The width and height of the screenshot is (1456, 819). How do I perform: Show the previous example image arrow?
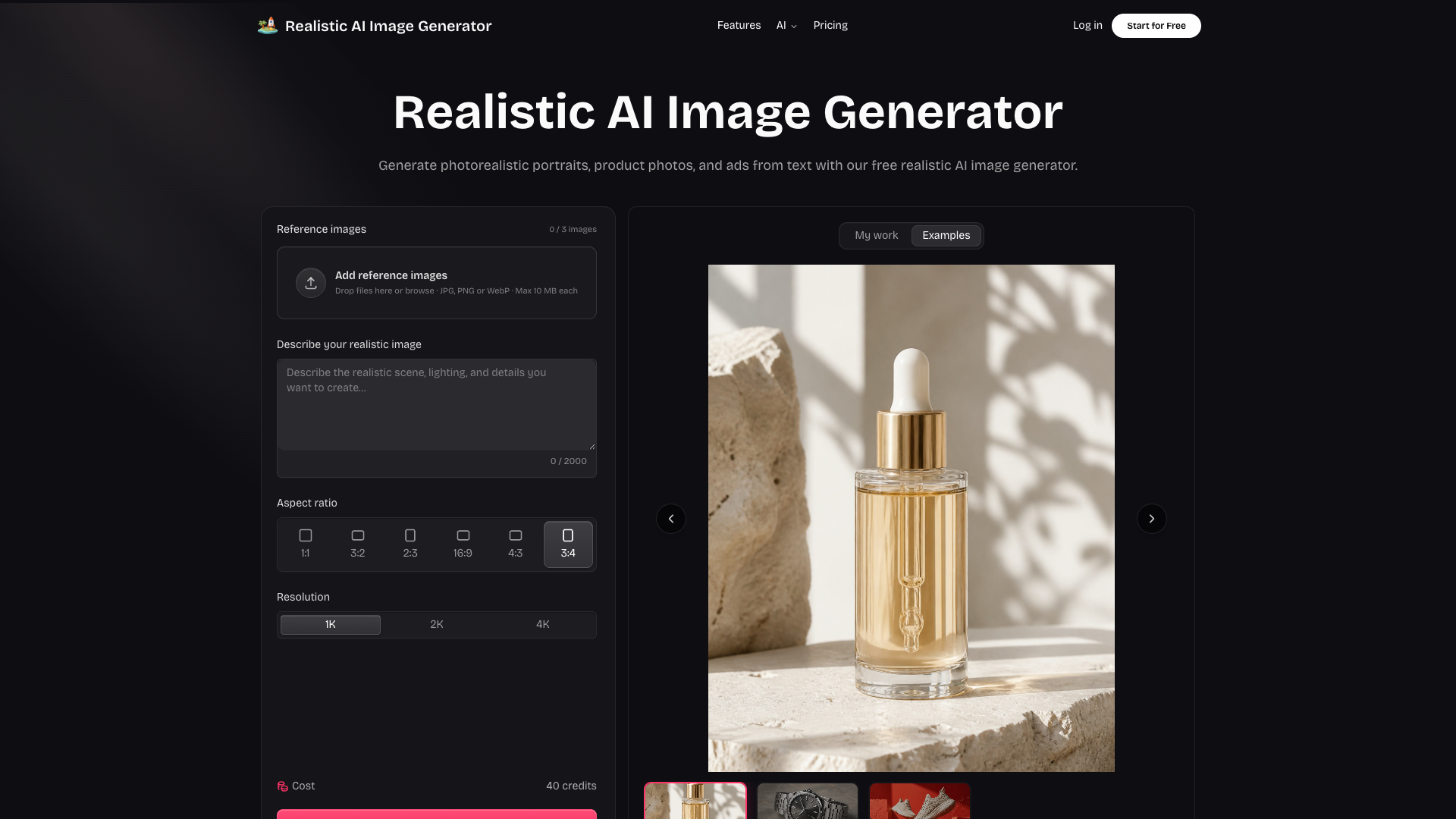pos(671,519)
